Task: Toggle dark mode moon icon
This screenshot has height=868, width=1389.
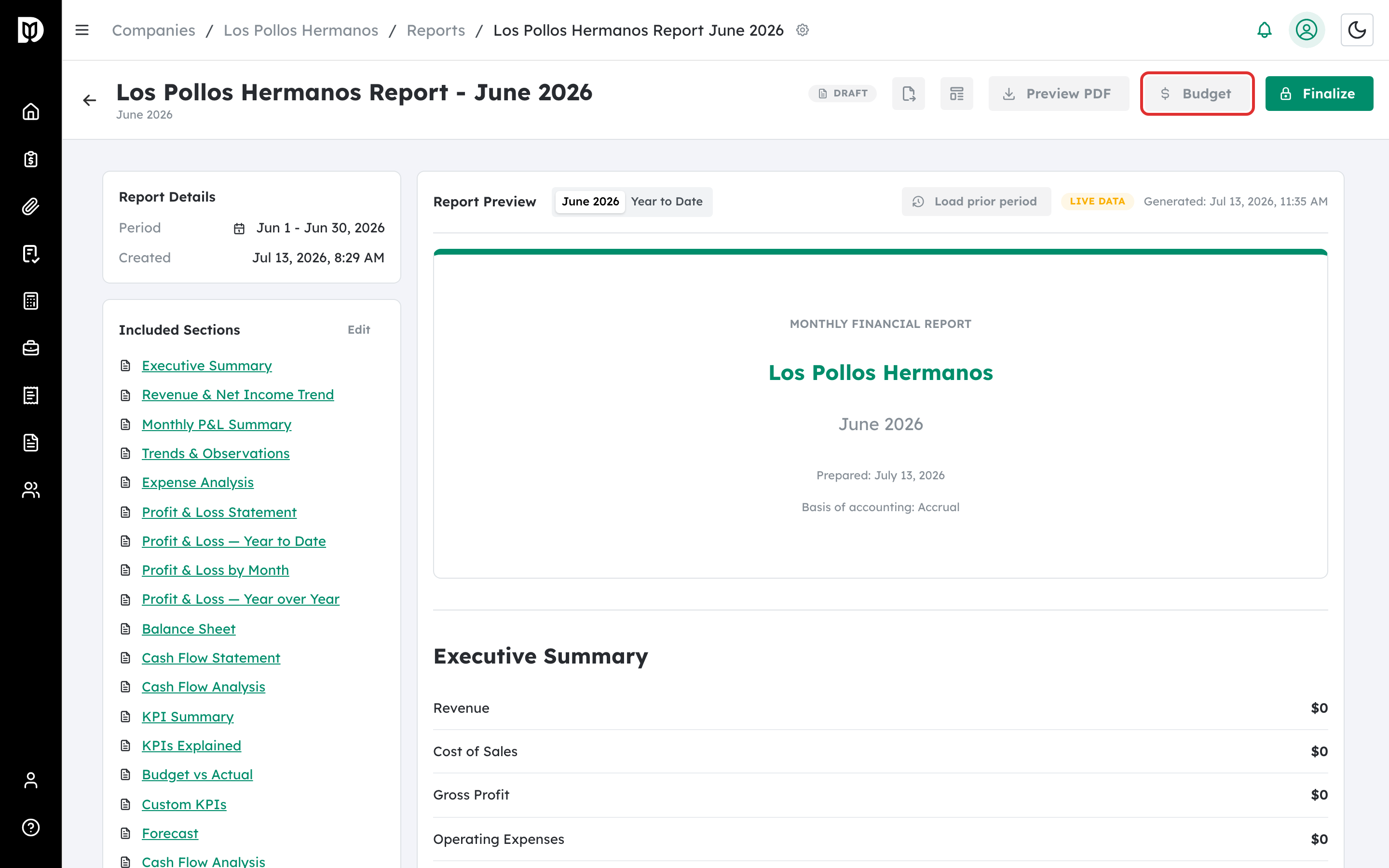Action: [1357, 30]
